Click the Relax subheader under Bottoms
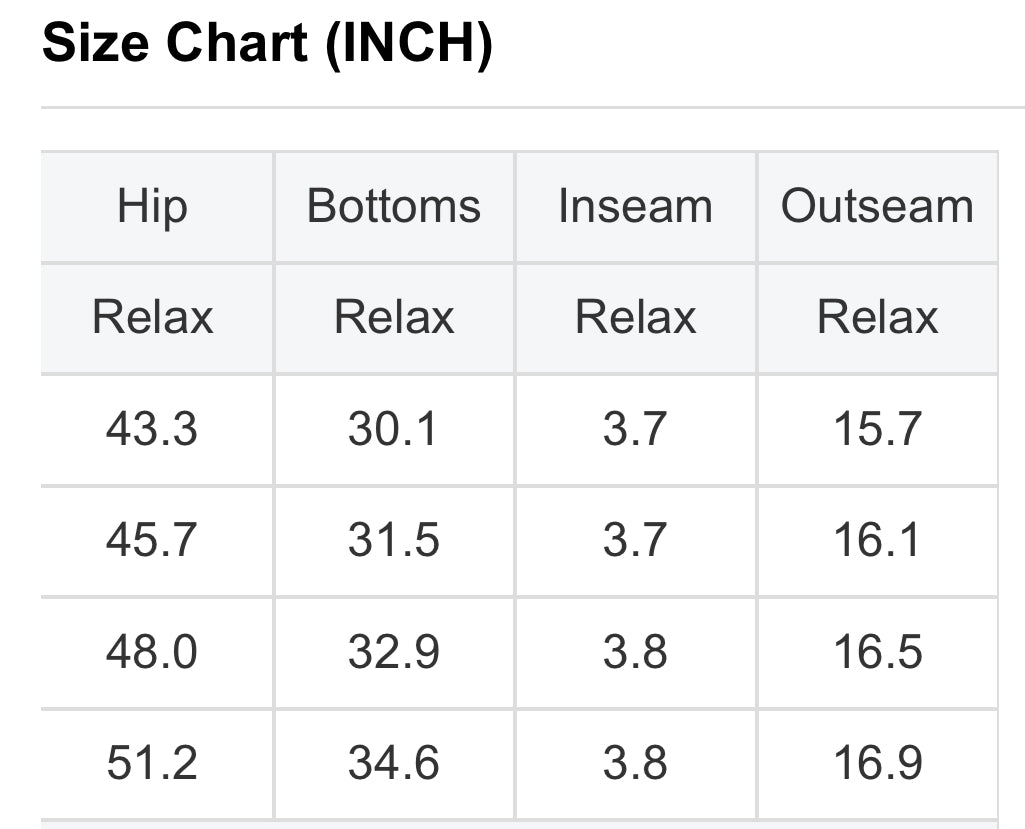The height and width of the screenshot is (829, 1025). coord(394,318)
